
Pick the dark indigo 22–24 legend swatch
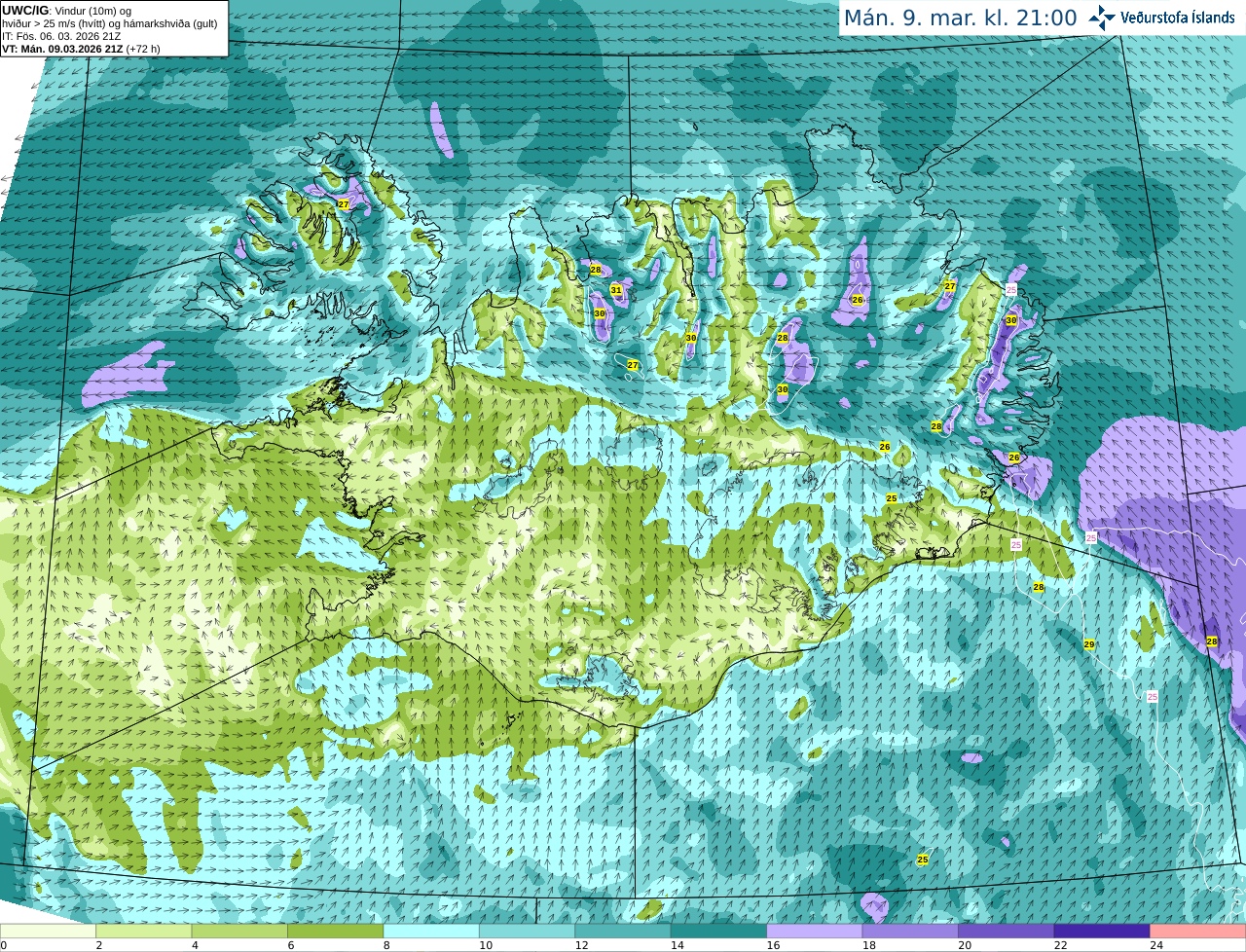tap(1102, 931)
